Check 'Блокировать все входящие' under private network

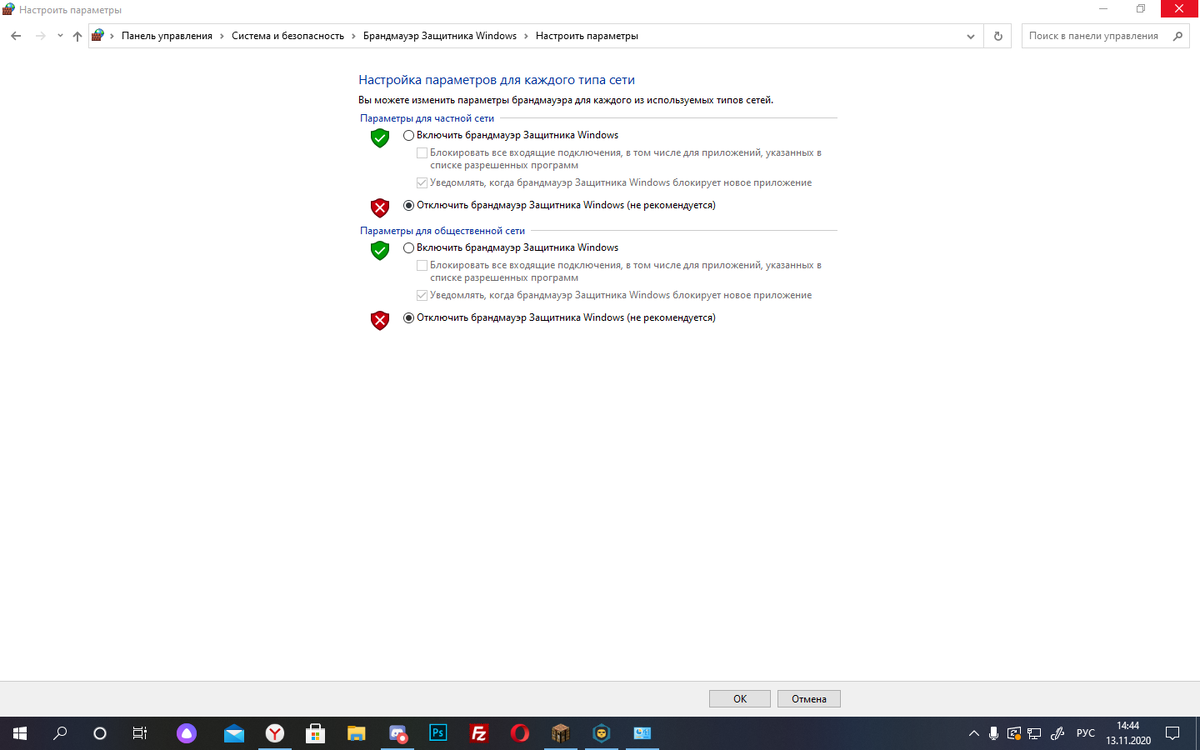tap(422, 153)
